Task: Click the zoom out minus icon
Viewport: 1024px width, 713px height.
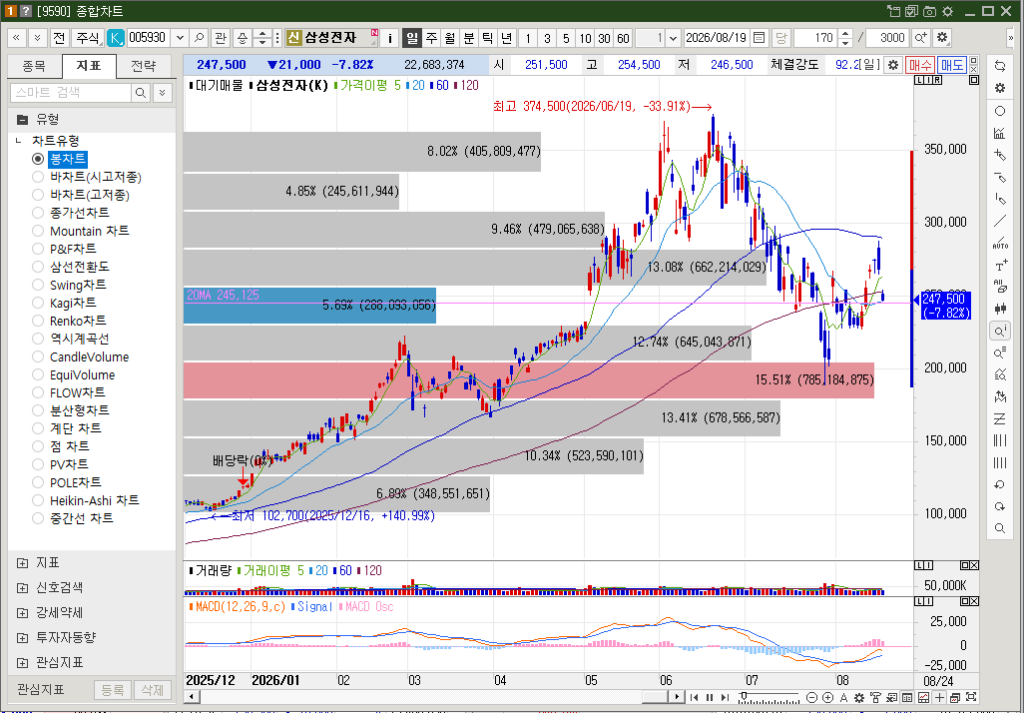Action: pyautogui.click(x=812, y=697)
